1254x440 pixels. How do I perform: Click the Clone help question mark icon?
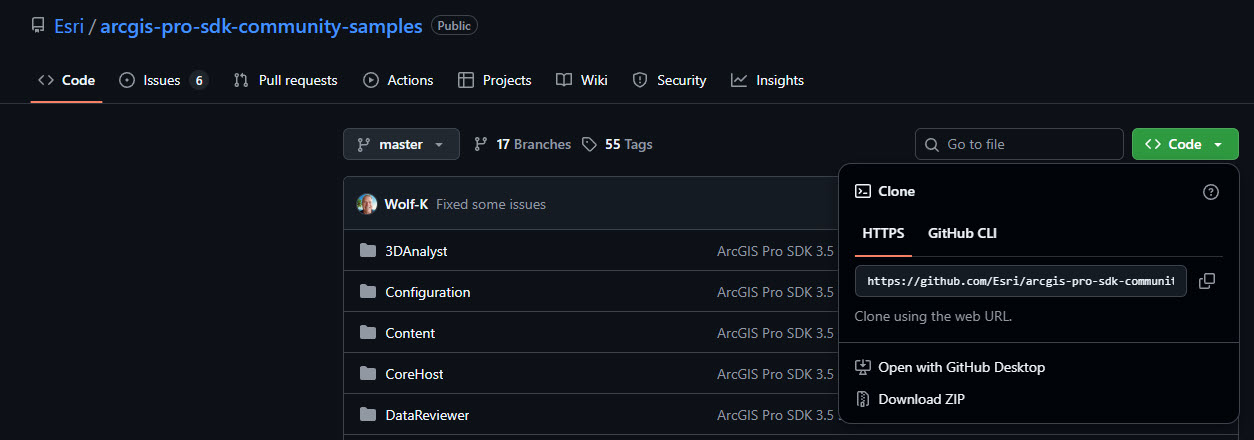click(1211, 192)
